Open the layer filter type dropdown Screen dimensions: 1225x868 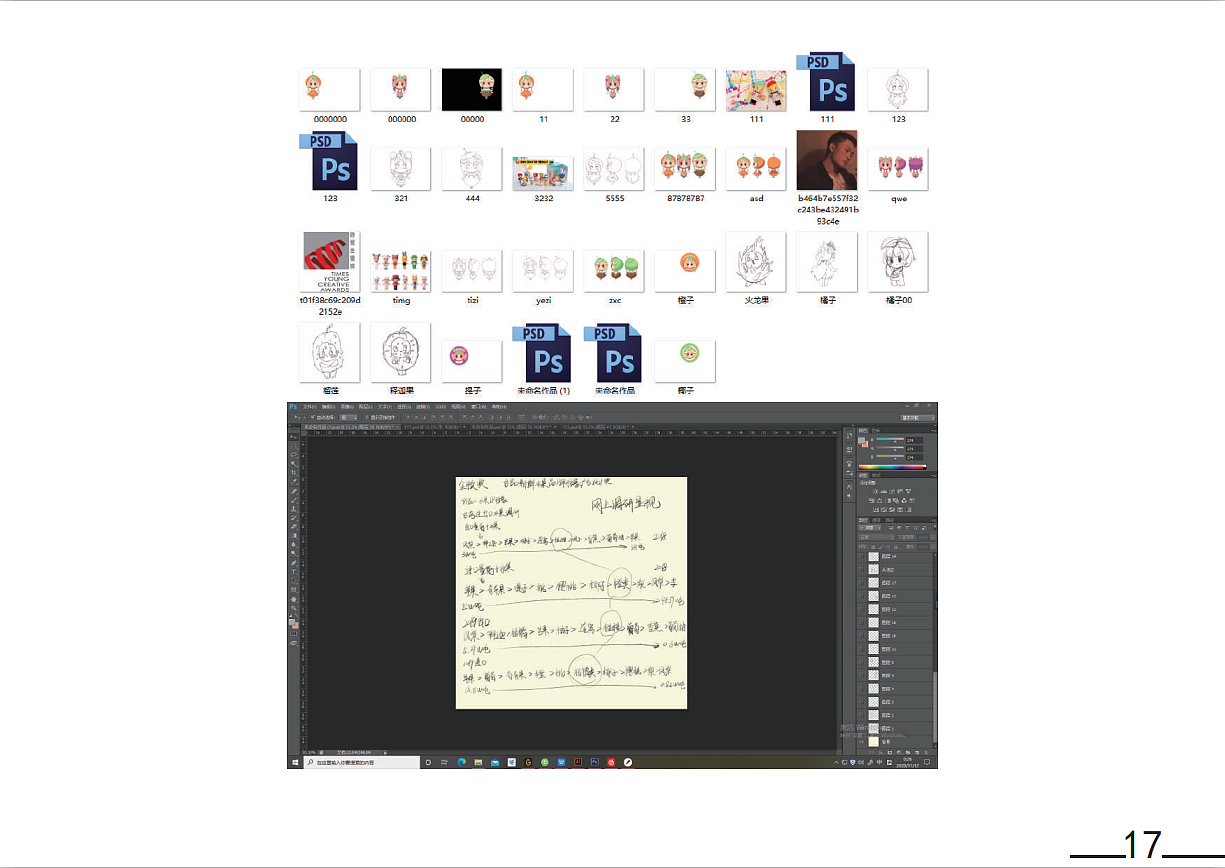(870, 527)
